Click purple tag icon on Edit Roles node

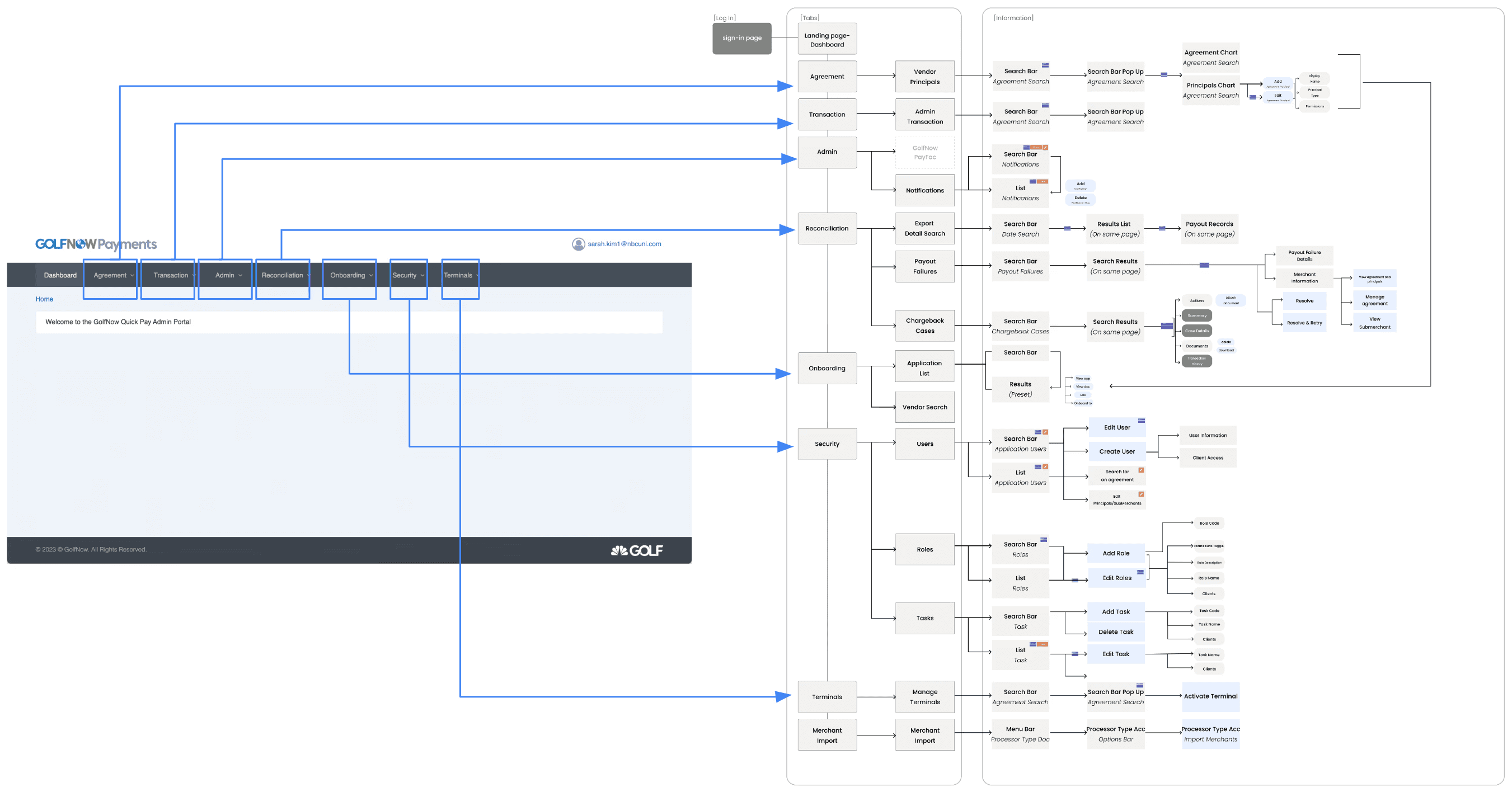[x=1140, y=572]
